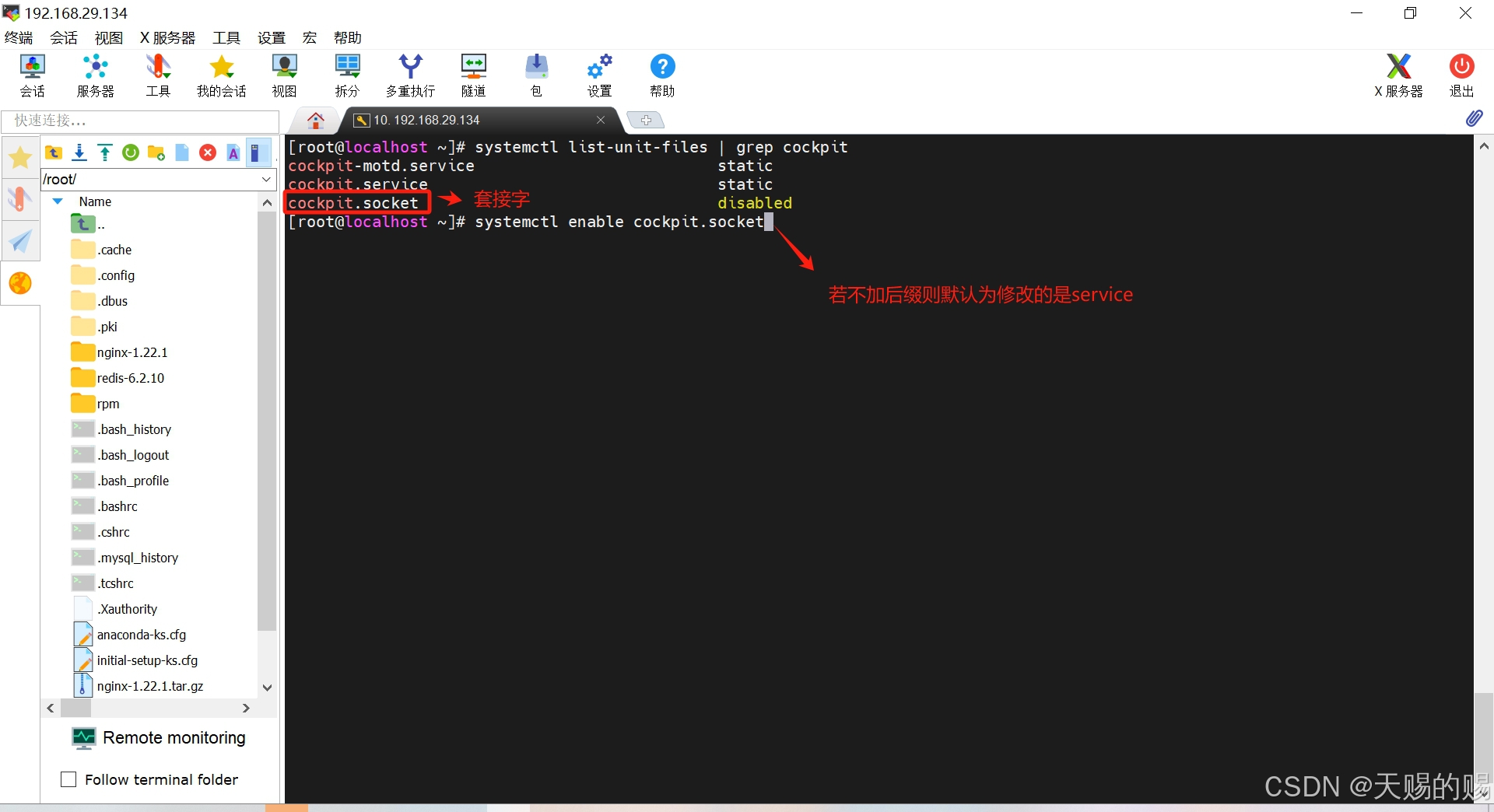This screenshot has width=1494, height=812.
Task: Enable the Follow terminal folder checkbox
Action: point(68,779)
